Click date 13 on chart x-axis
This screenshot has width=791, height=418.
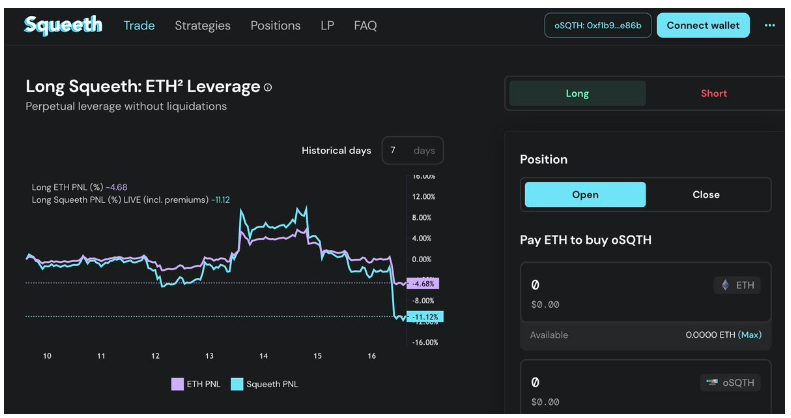(x=209, y=356)
